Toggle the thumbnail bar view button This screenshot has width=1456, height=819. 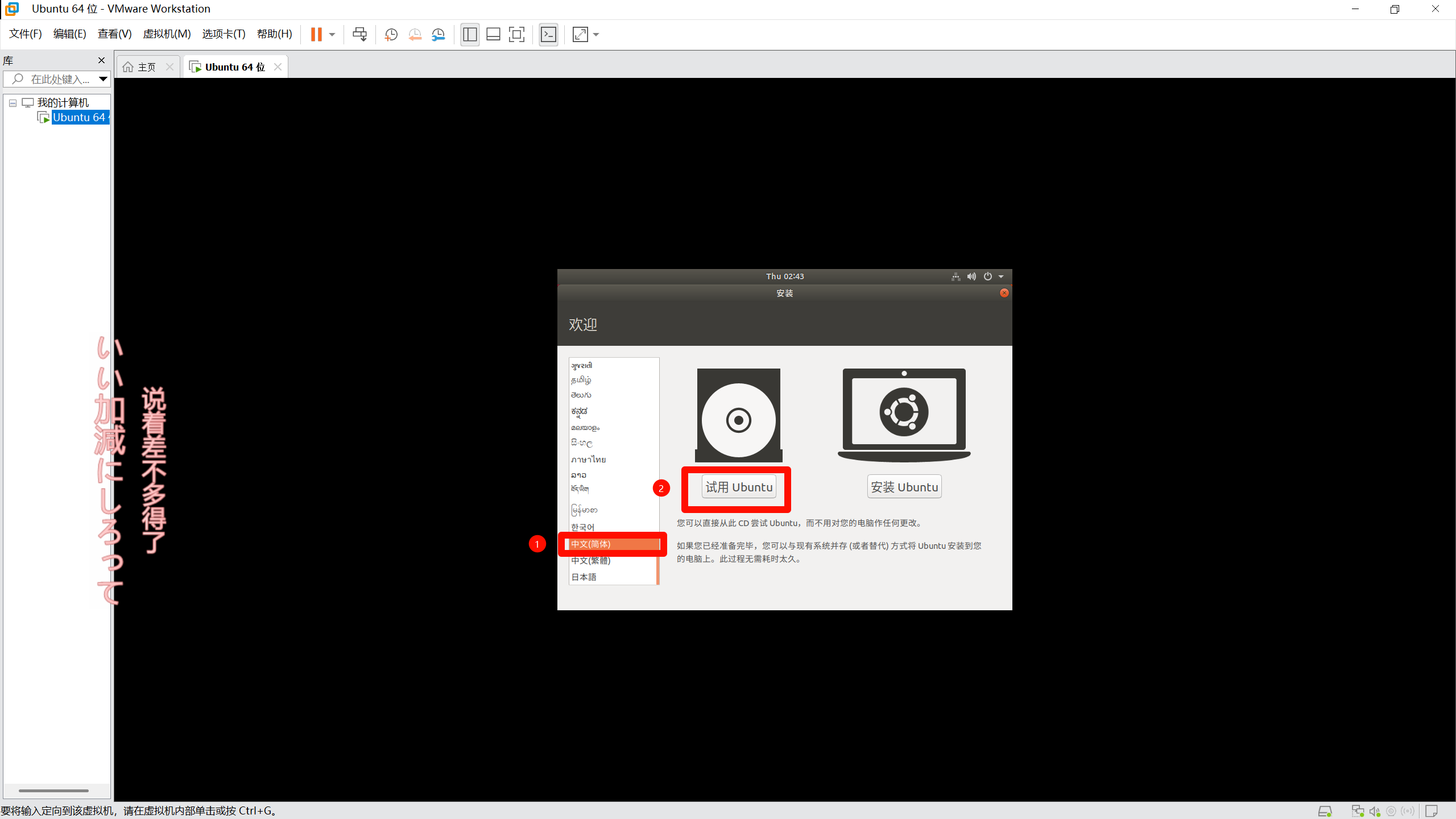coord(493,35)
